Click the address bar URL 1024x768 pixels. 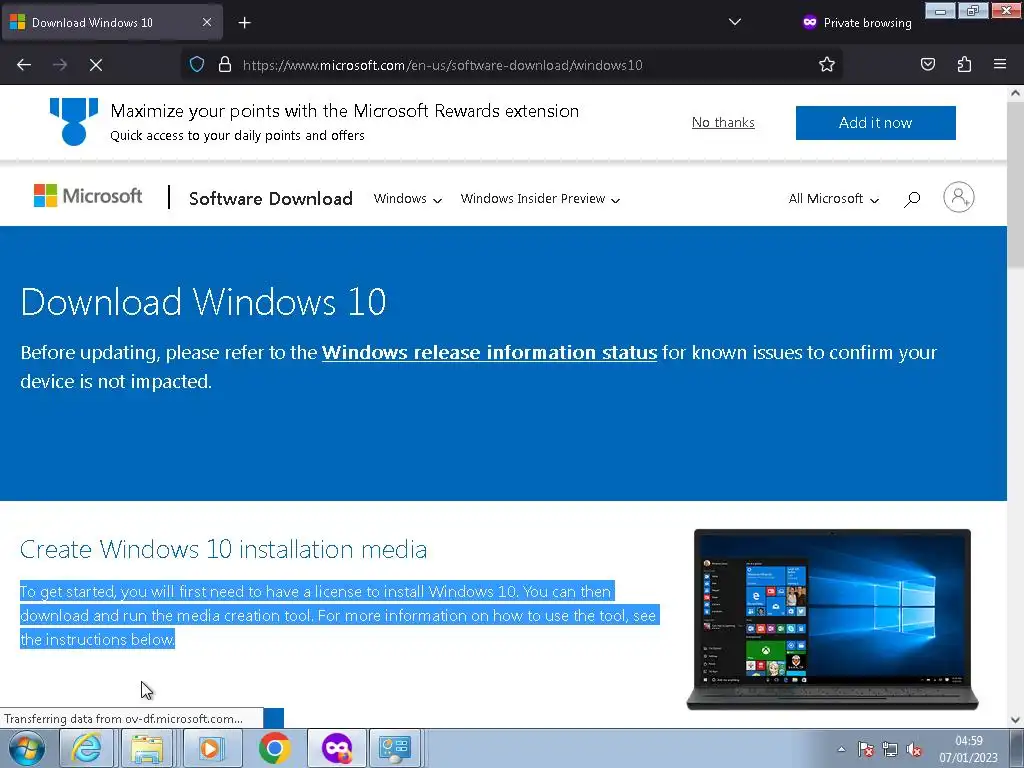tap(443, 65)
